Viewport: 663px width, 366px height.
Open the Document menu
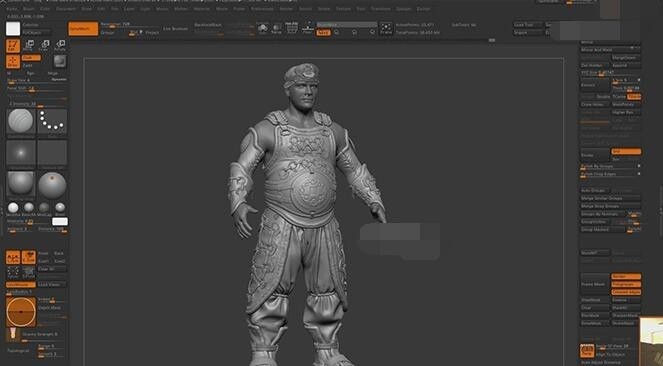click(66, 8)
